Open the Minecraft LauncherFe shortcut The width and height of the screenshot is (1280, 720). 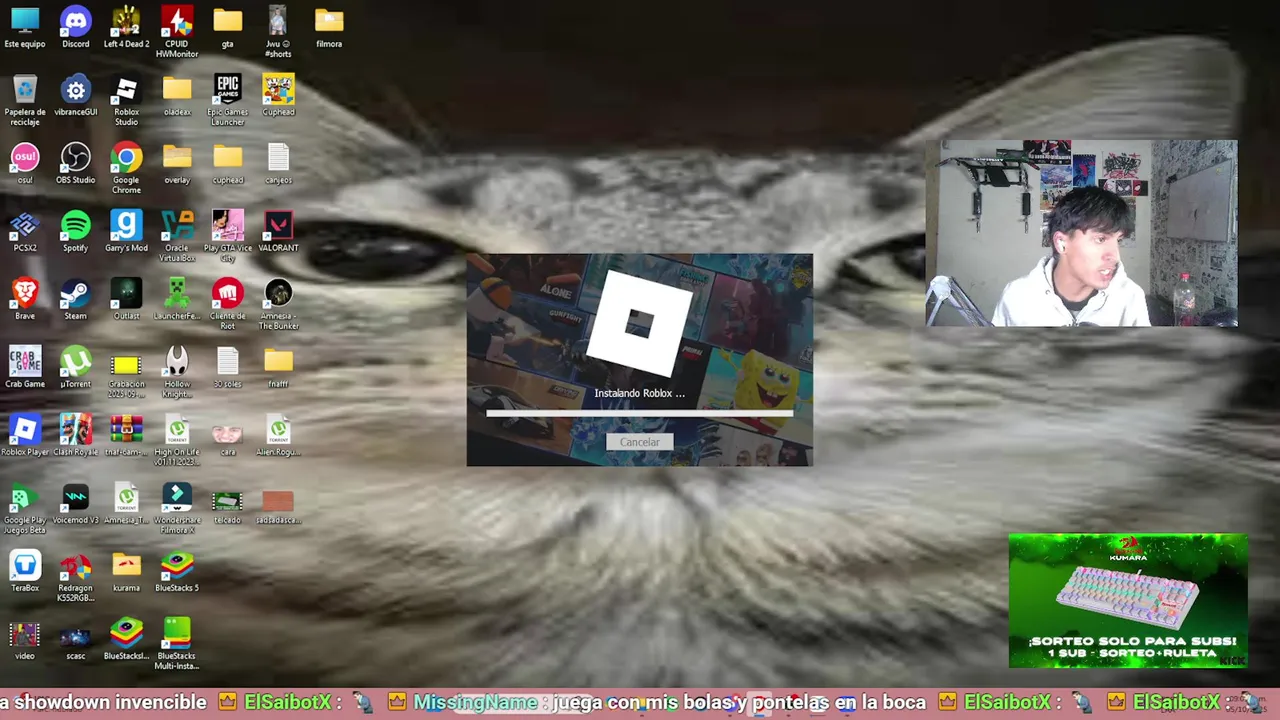tap(177, 300)
